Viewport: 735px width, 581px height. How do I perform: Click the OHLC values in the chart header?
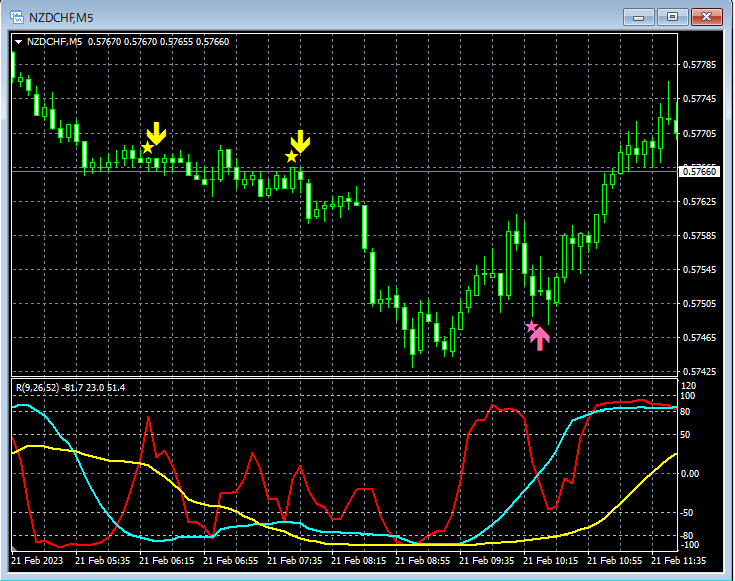click(x=158, y=42)
